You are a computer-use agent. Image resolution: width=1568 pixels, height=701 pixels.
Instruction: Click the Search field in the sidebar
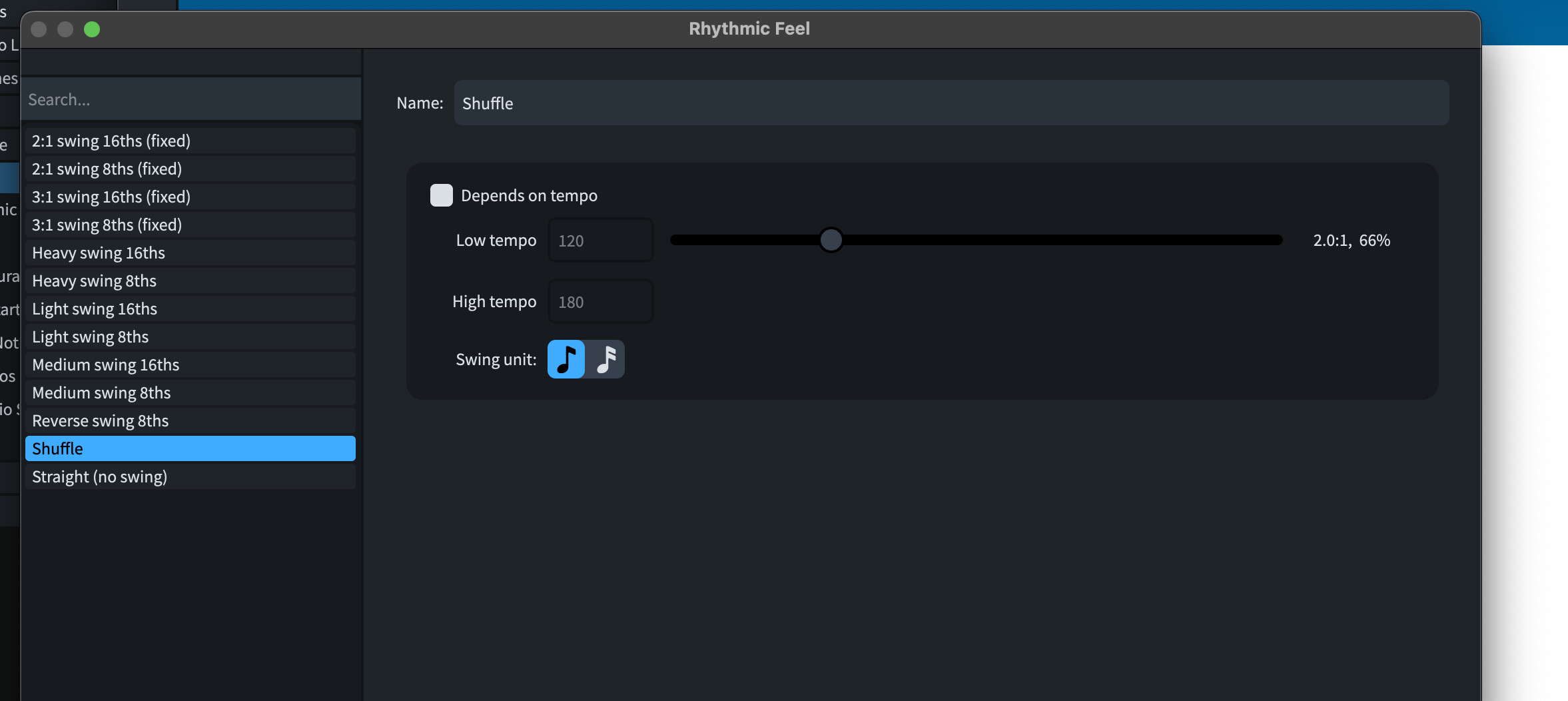click(191, 100)
